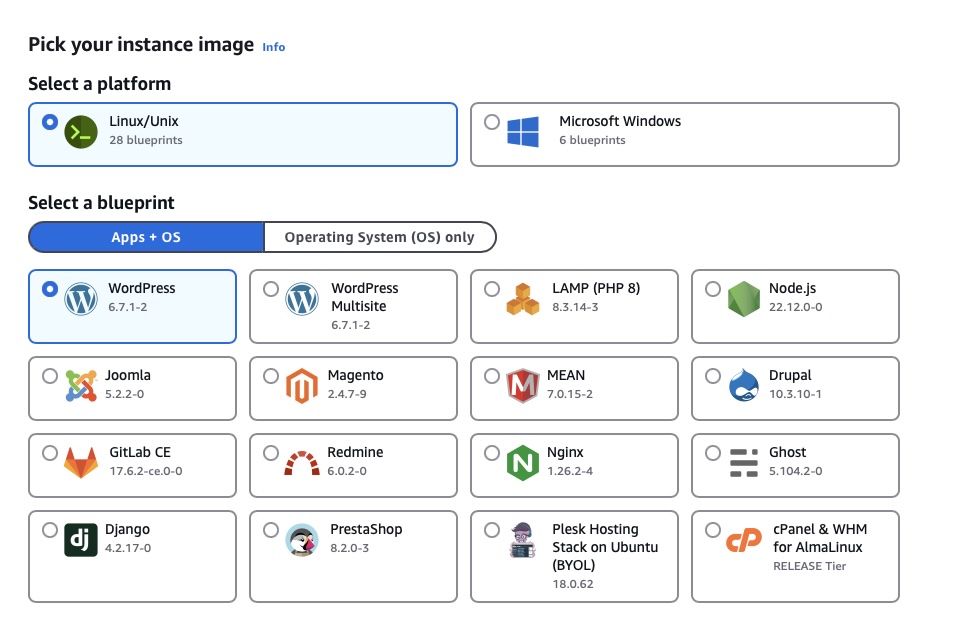Open the Info link next to heading
Image resolution: width=960 pixels, height=625 pixels.
[x=274, y=47]
